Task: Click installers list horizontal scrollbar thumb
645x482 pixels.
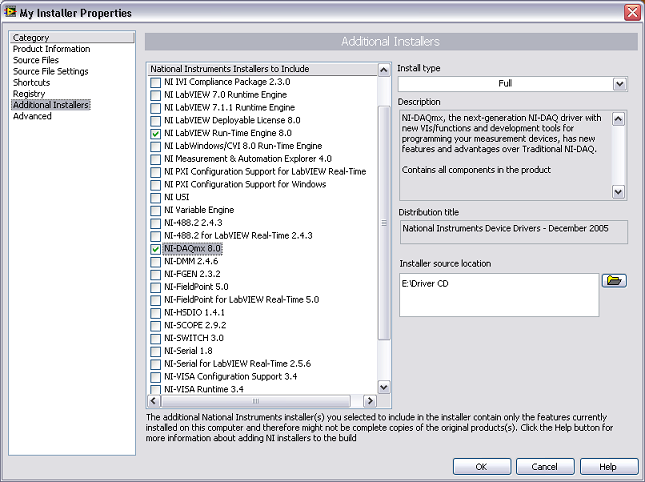Action: coord(256,401)
